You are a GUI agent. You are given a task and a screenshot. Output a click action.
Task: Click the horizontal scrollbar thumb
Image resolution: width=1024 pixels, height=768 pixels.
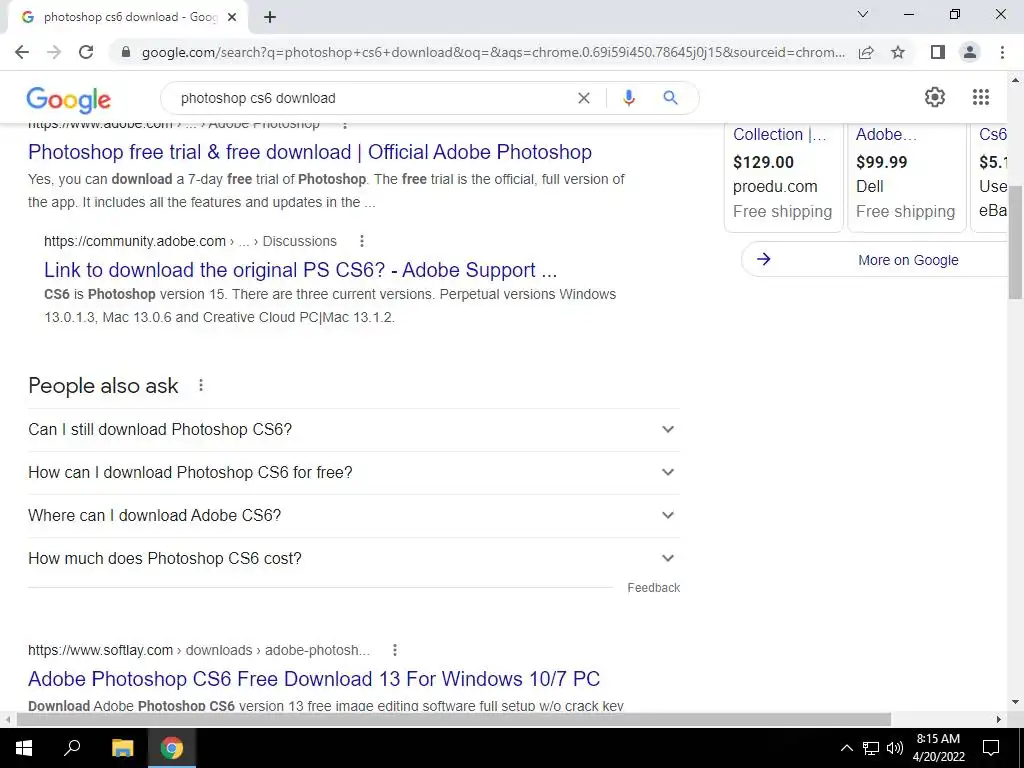(454, 719)
